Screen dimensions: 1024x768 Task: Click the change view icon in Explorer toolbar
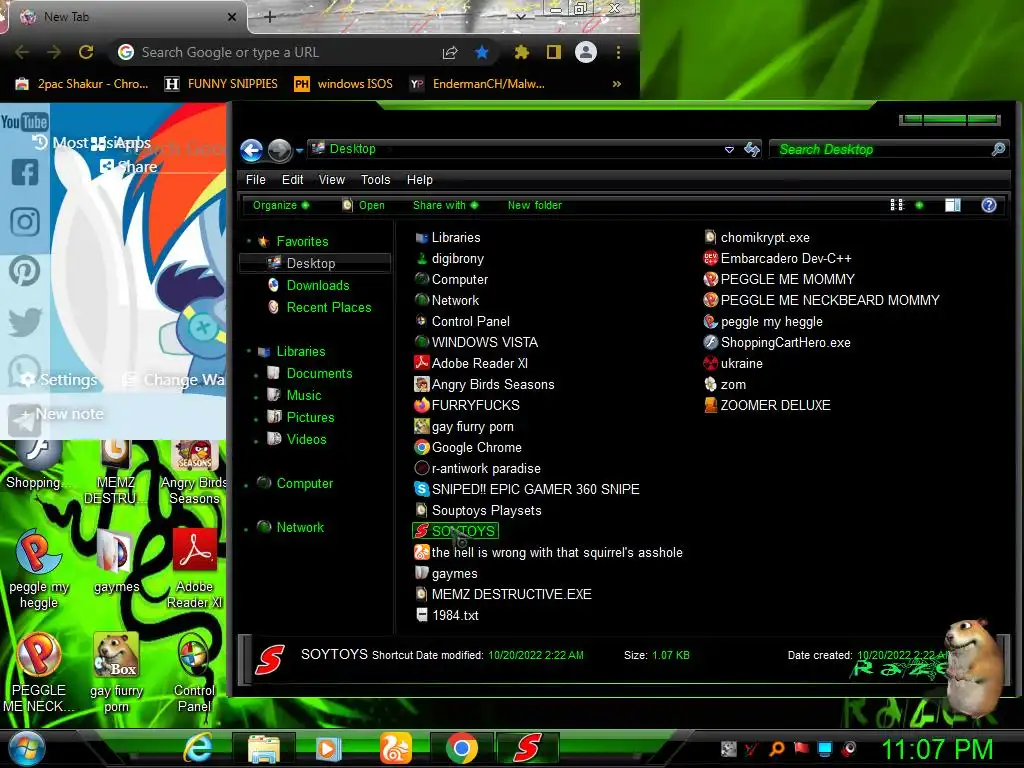tap(897, 205)
